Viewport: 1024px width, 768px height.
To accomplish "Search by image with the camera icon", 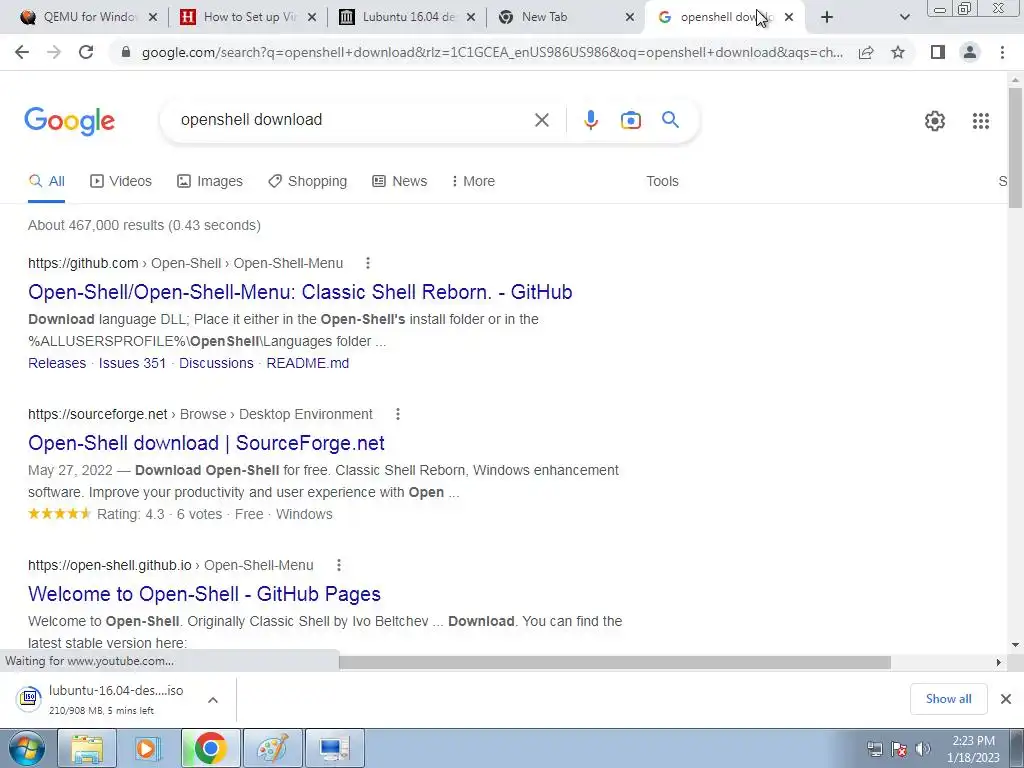I will pos(630,120).
